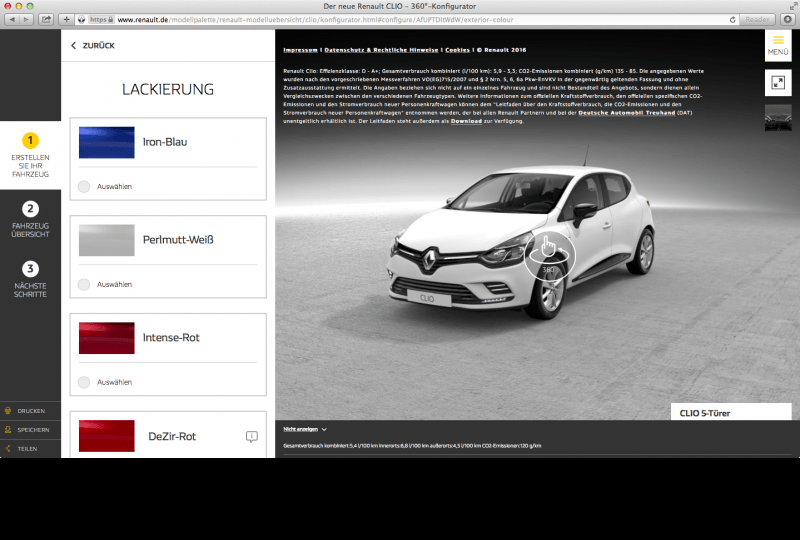Open the yellow MENÜ hamburger icon

coord(778,45)
